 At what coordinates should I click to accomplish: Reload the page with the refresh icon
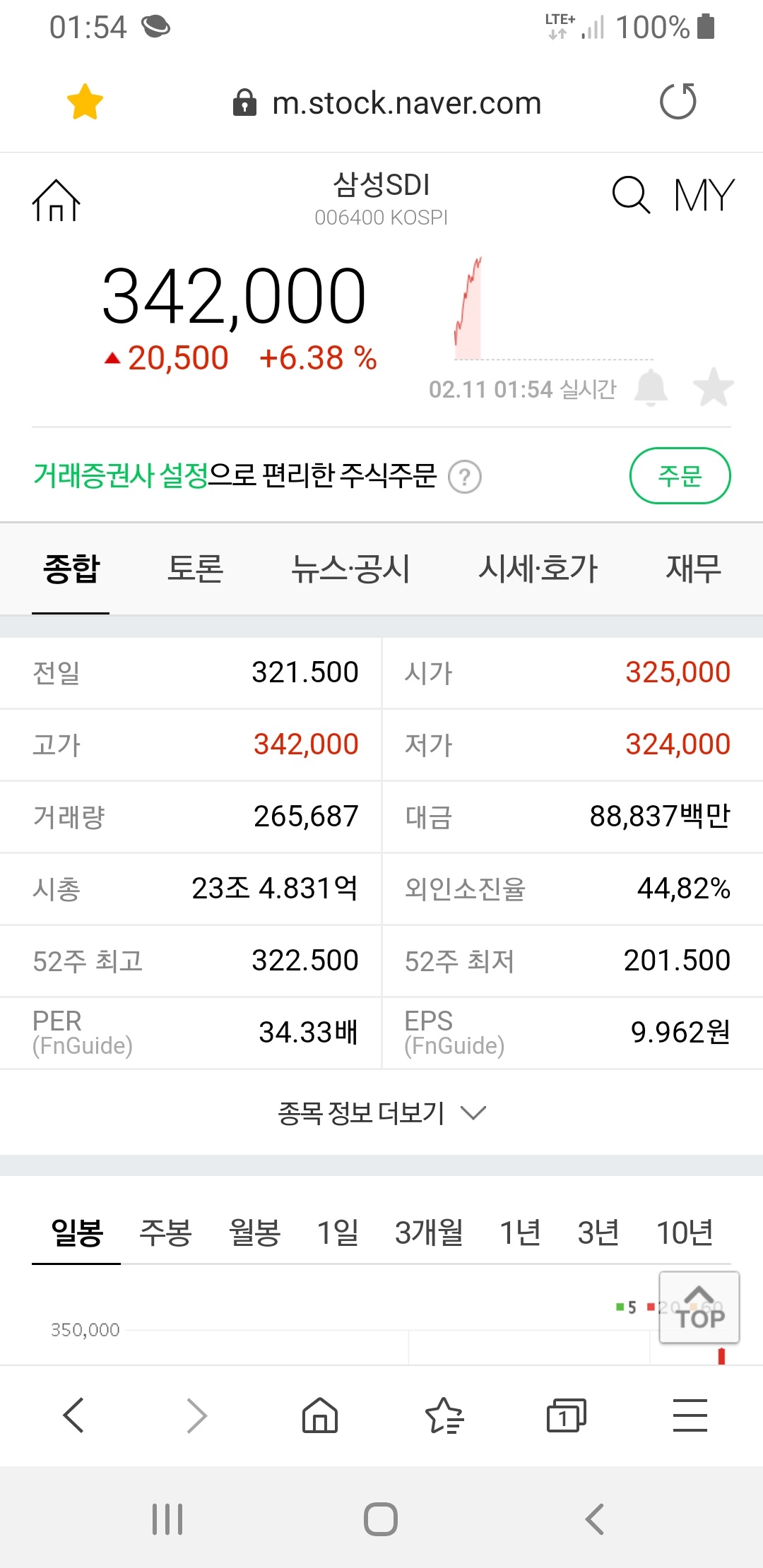tap(678, 102)
